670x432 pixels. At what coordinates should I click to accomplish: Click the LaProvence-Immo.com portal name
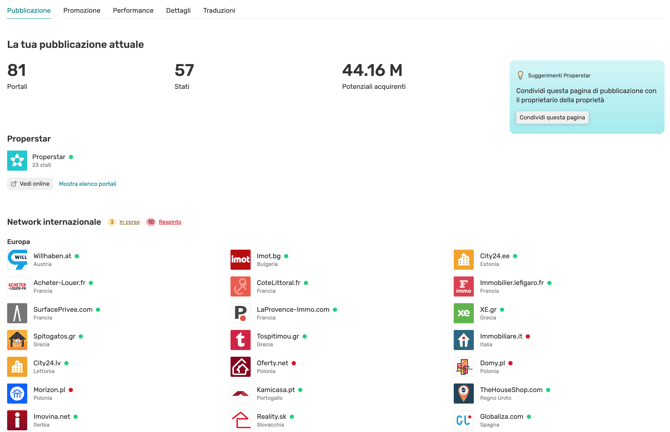pyautogui.click(x=293, y=309)
